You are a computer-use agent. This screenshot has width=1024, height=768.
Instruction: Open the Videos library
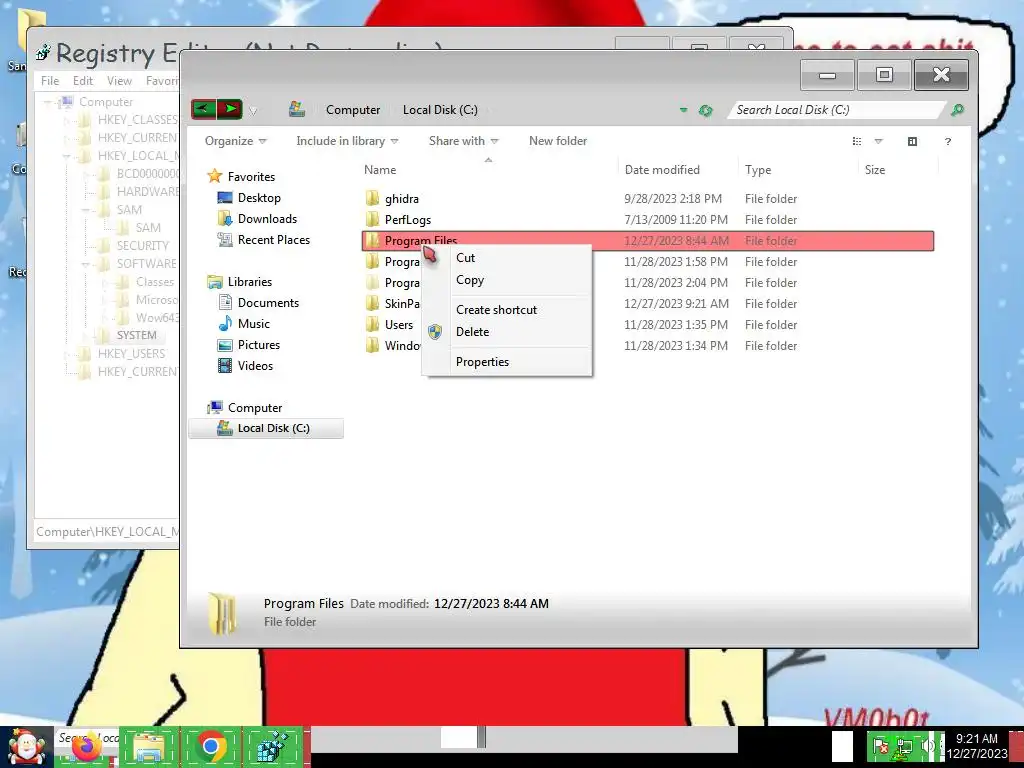[x=255, y=366]
